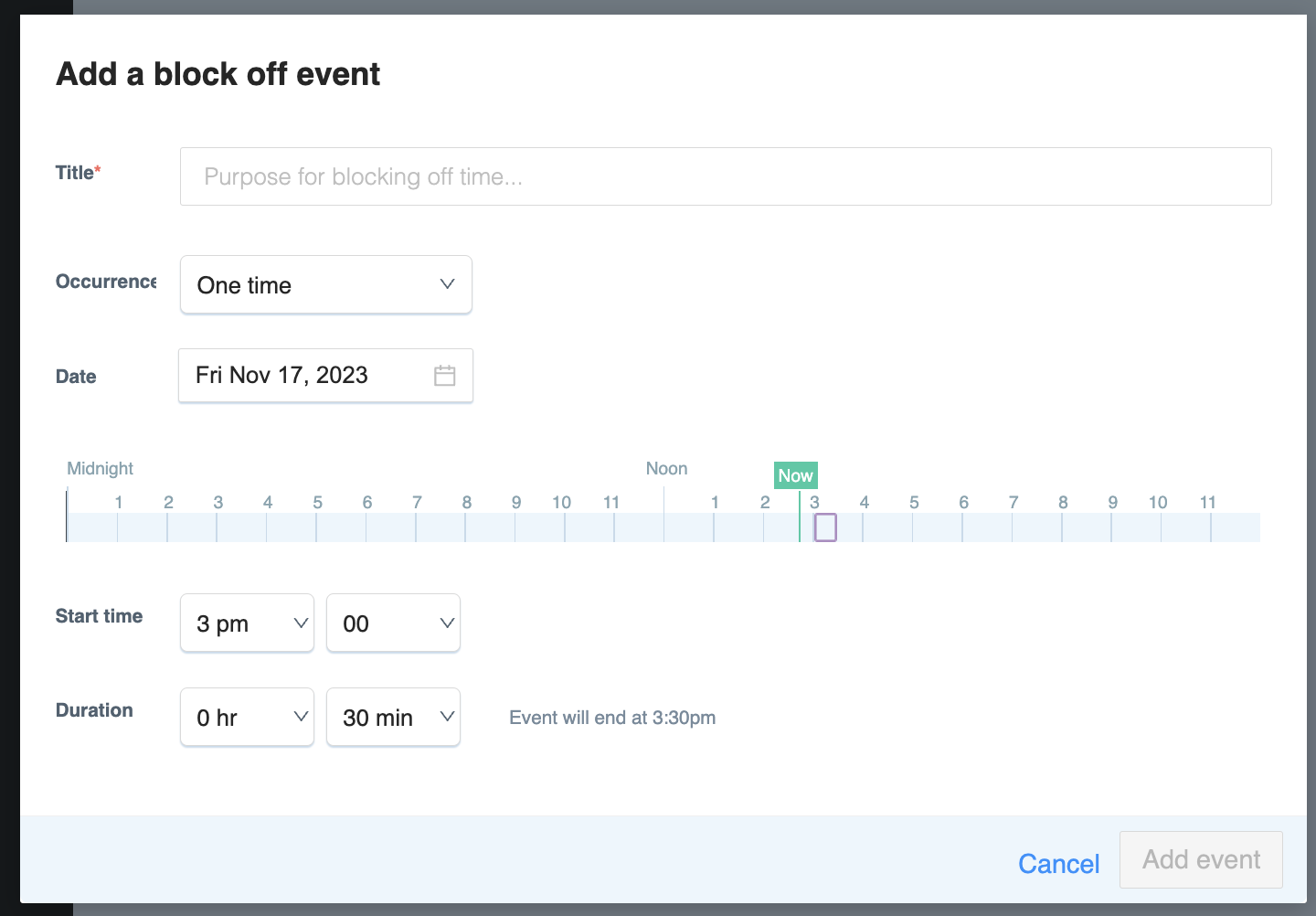Click the purple selected time block on timeline
The height and width of the screenshot is (916, 1316).
click(x=825, y=527)
